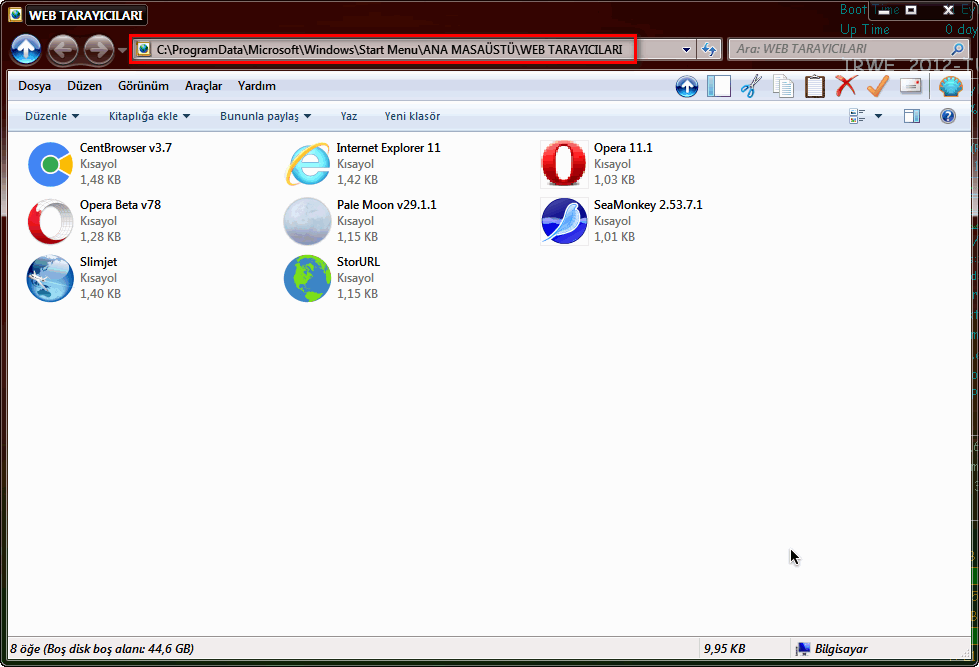The height and width of the screenshot is (667, 979).
Task: Click the blue Help question mark icon
Action: pyautogui.click(x=948, y=116)
